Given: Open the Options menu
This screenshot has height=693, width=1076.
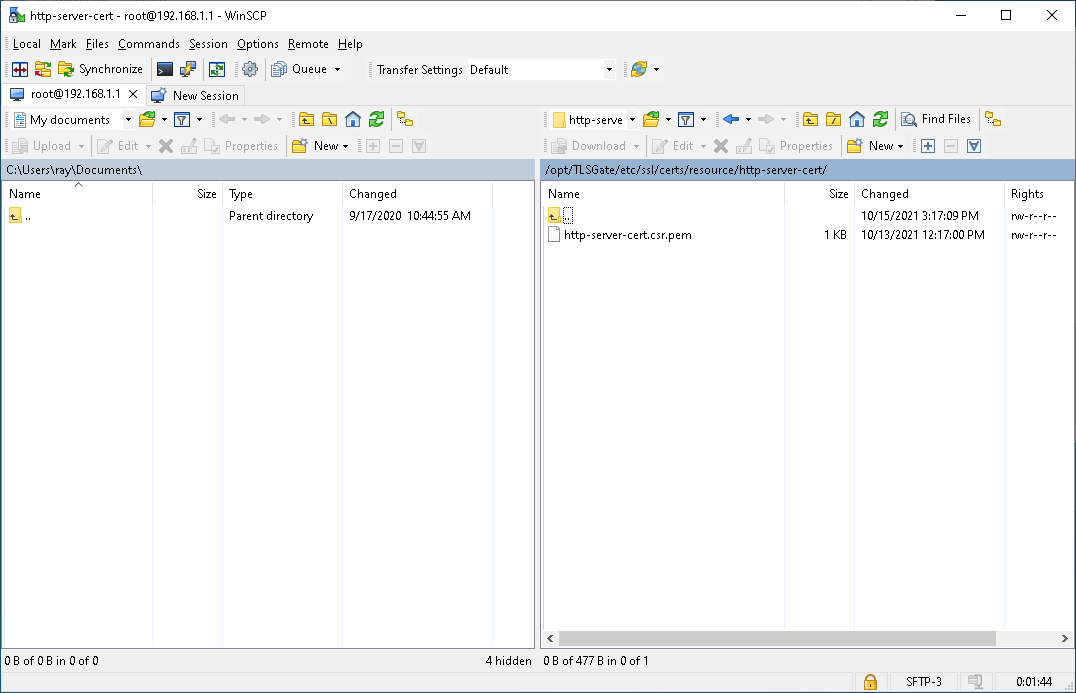Looking at the screenshot, I should click(x=258, y=44).
